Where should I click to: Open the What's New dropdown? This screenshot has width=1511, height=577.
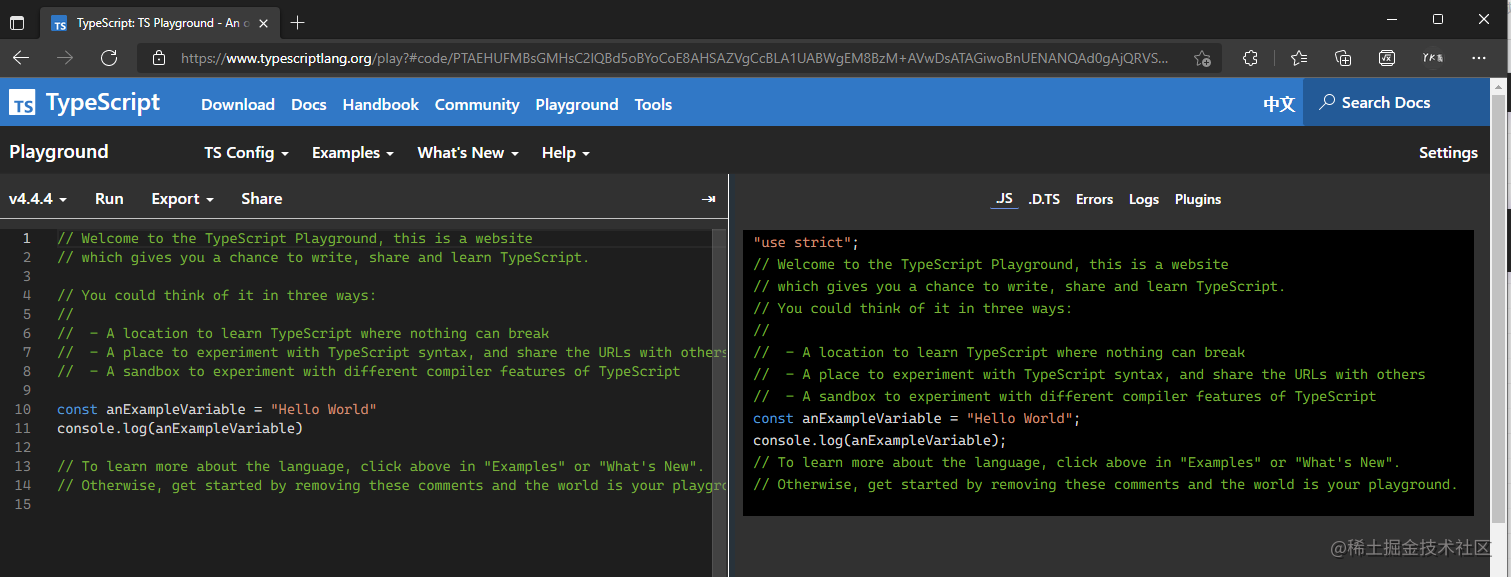click(467, 153)
